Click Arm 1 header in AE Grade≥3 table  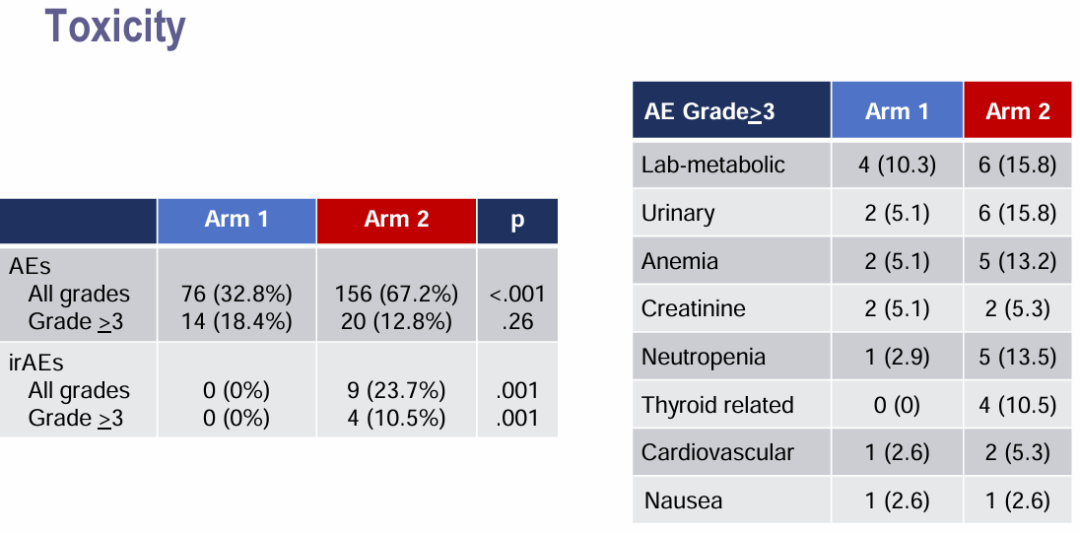pyautogui.click(x=896, y=111)
